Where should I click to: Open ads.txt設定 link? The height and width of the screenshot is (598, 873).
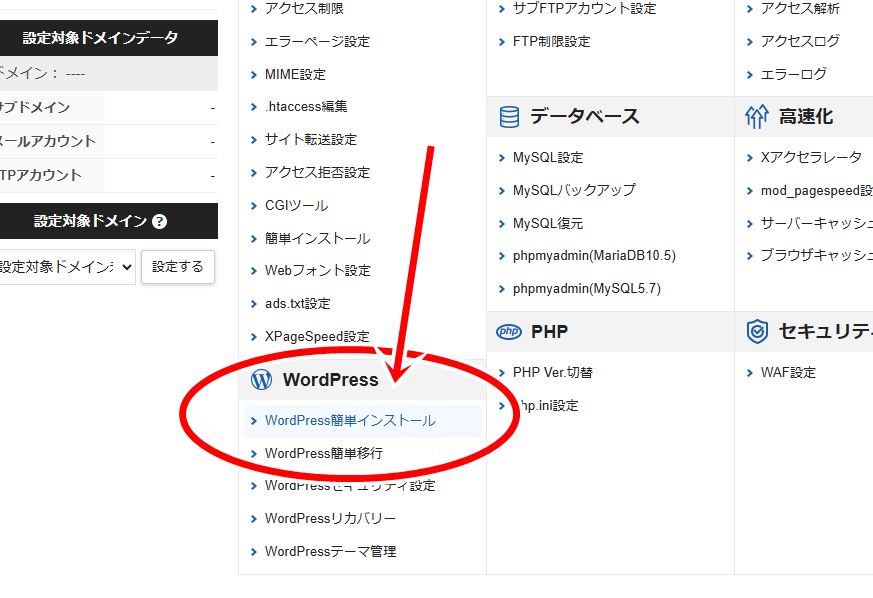click(x=298, y=304)
